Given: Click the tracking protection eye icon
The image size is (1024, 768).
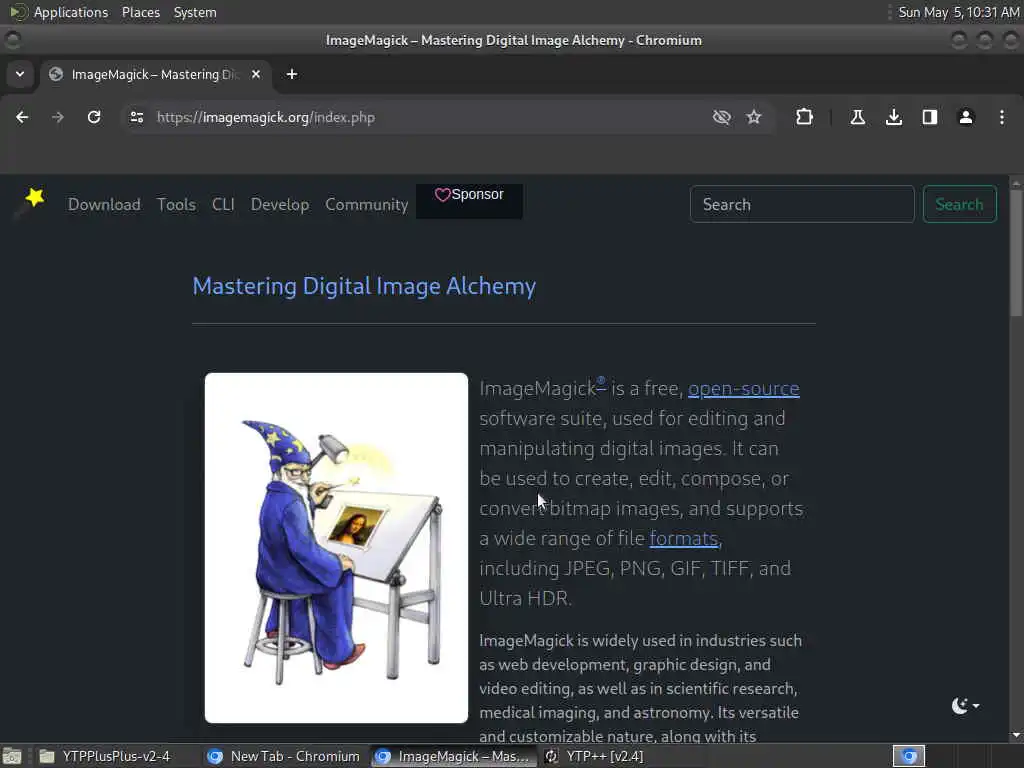Looking at the screenshot, I should pyautogui.click(x=722, y=118).
